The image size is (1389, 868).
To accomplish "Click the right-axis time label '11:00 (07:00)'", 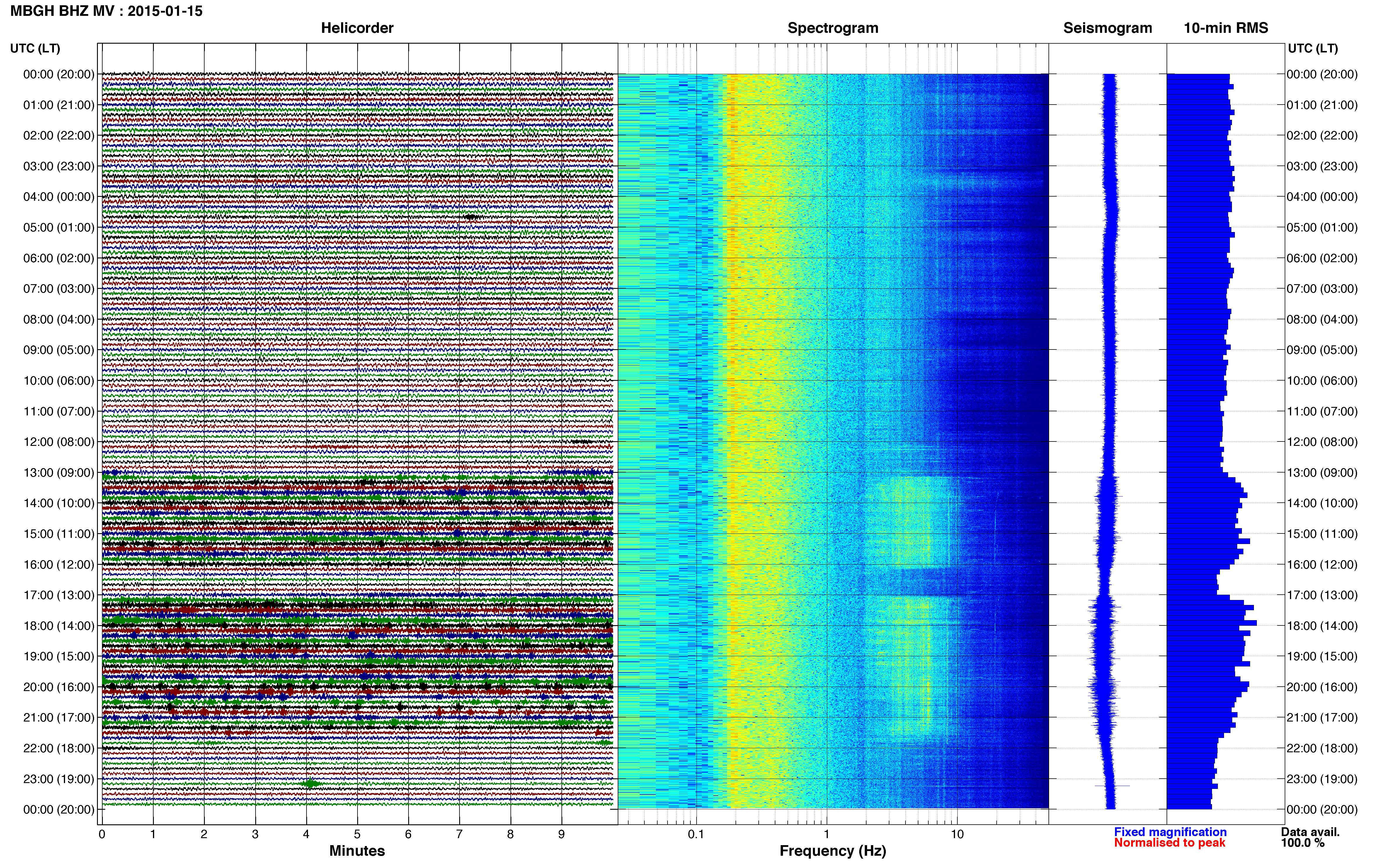I will pos(1322,412).
